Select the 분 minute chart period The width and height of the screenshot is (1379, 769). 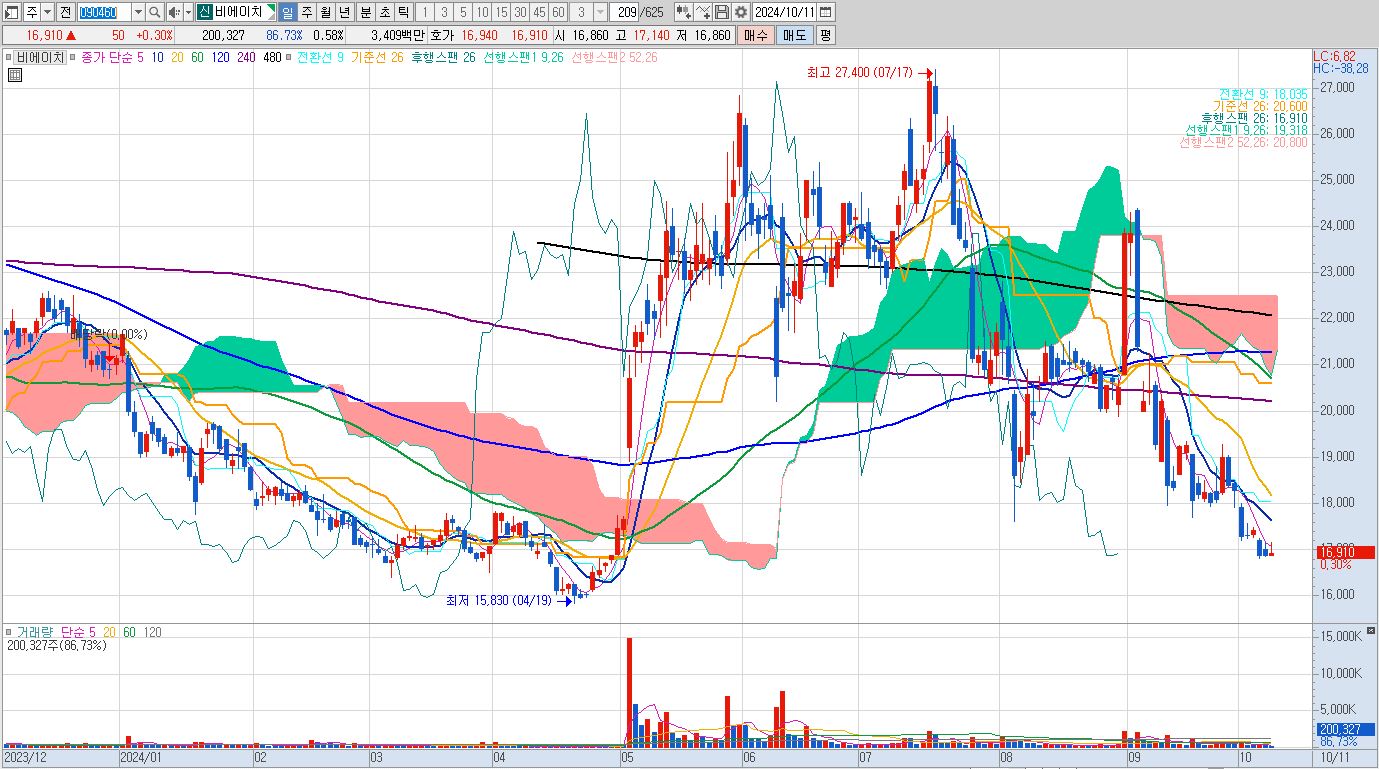pos(364,12)
